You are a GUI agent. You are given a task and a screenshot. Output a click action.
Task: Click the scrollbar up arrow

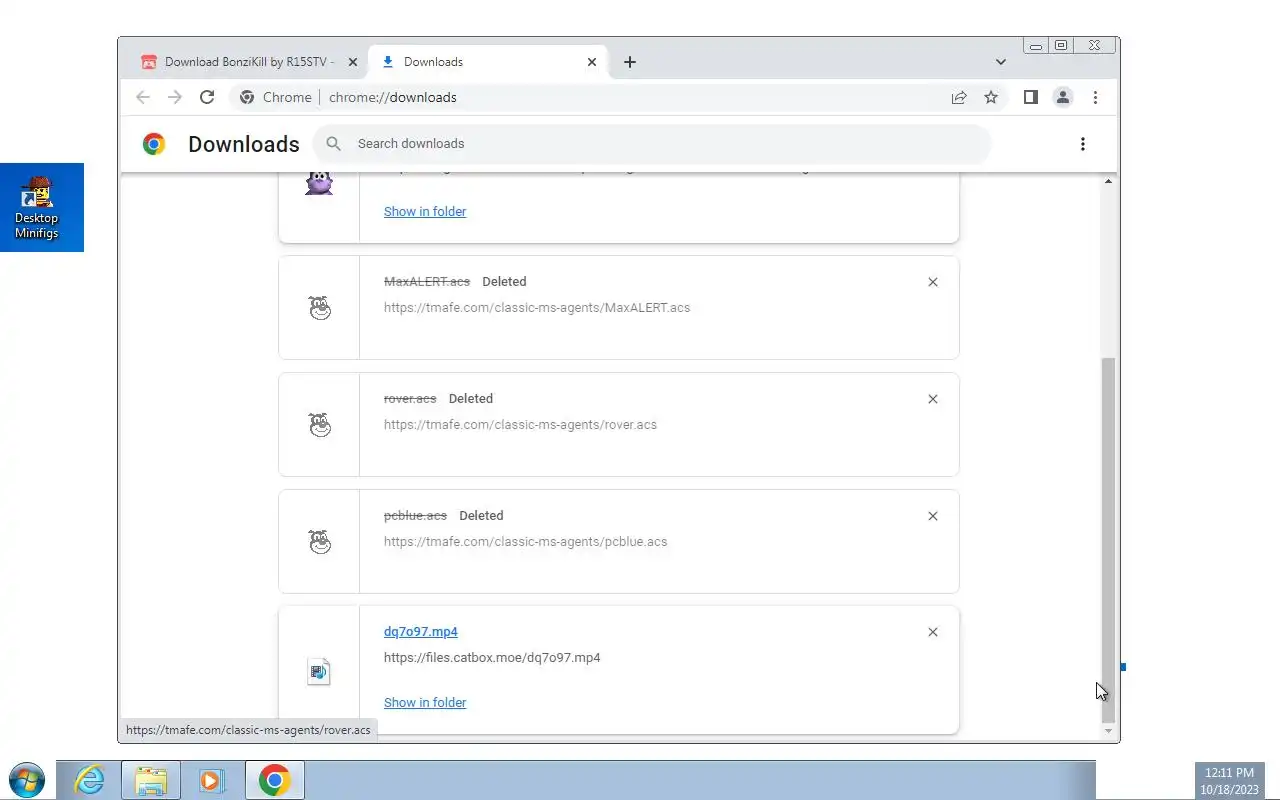click(1107, 181)
